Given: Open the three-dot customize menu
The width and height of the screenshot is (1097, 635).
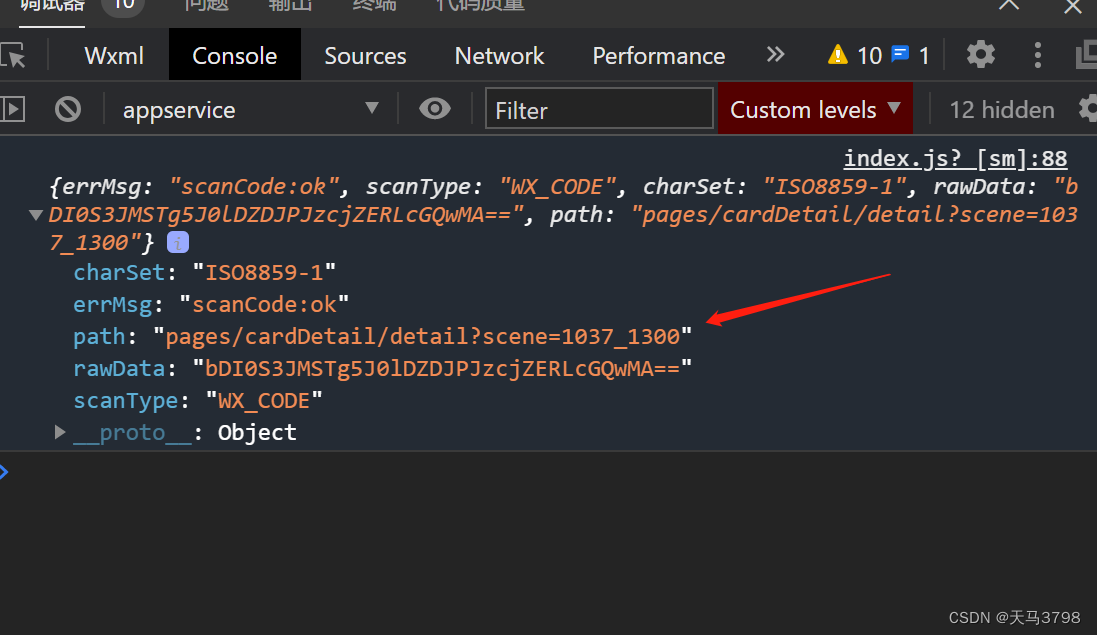Looking at the screenshot, I should [x=1037, y=54].
